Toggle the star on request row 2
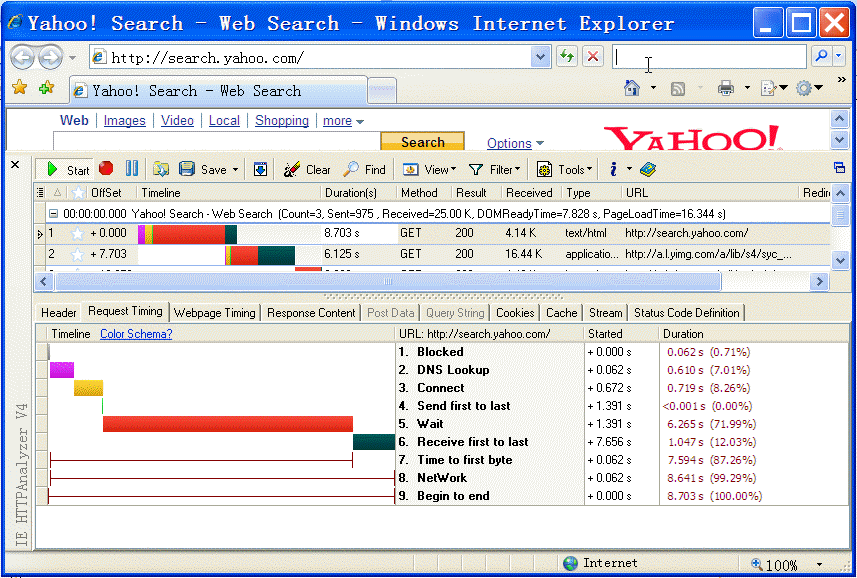Image resolution: width=857 pixels, height=578 pixels. pyautogui.click(x=77, y=254)
